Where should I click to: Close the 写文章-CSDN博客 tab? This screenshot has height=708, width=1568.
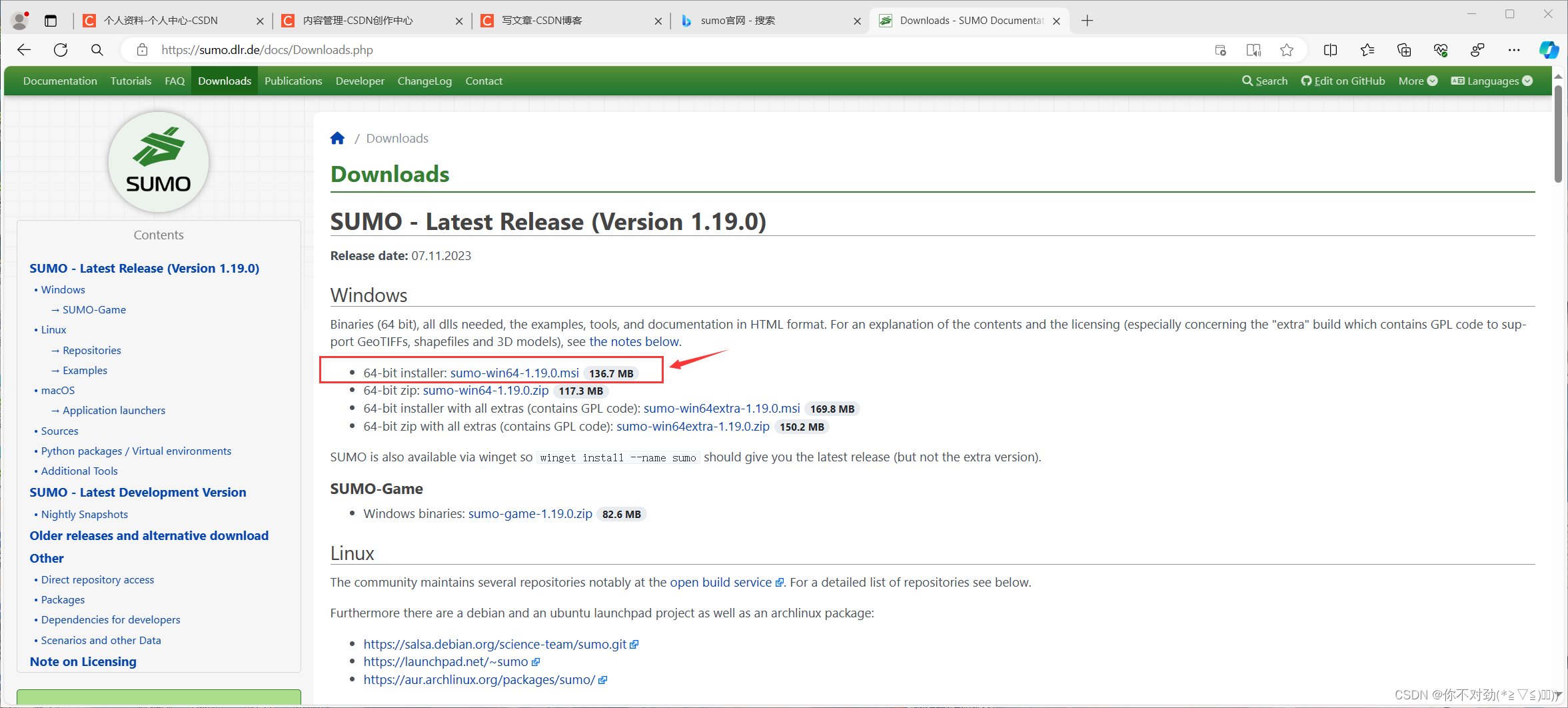[x=658, y=21]
